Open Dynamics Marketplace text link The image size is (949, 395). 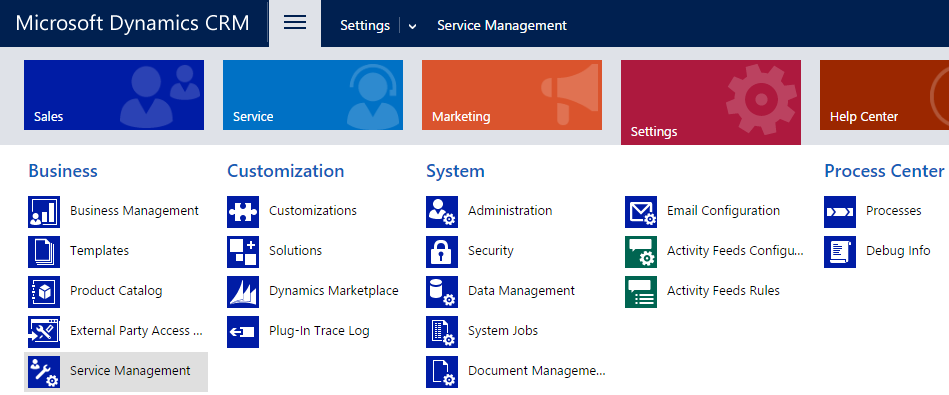(333, 290)
